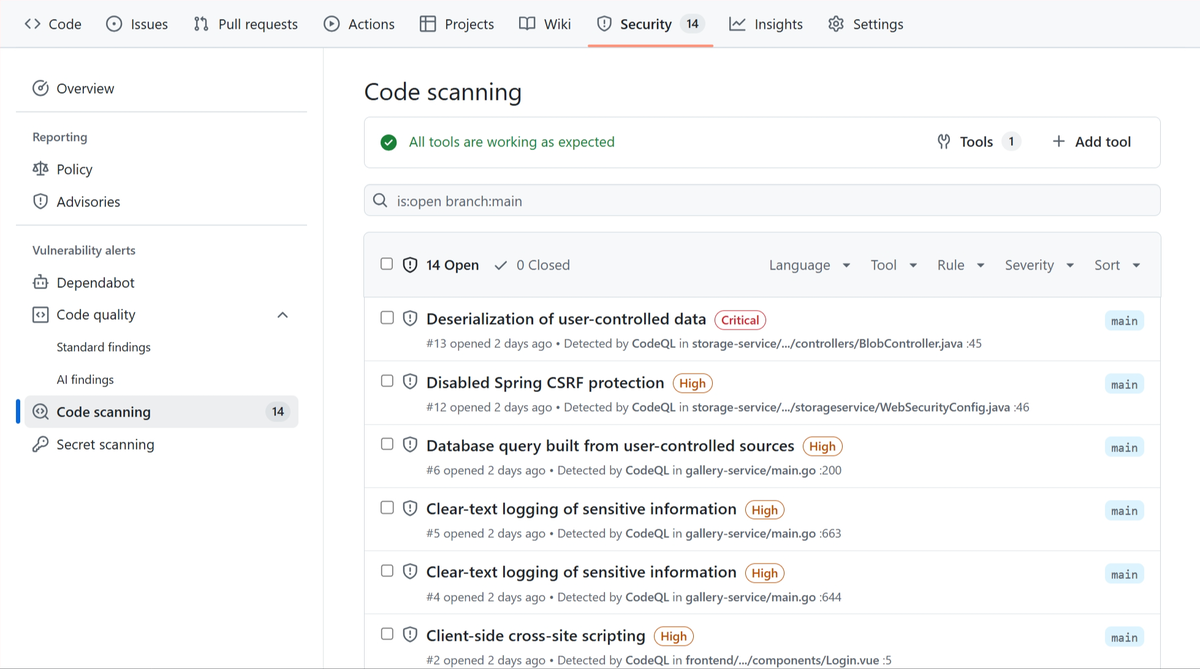Open the Insights tab

[x=766, y=24]
